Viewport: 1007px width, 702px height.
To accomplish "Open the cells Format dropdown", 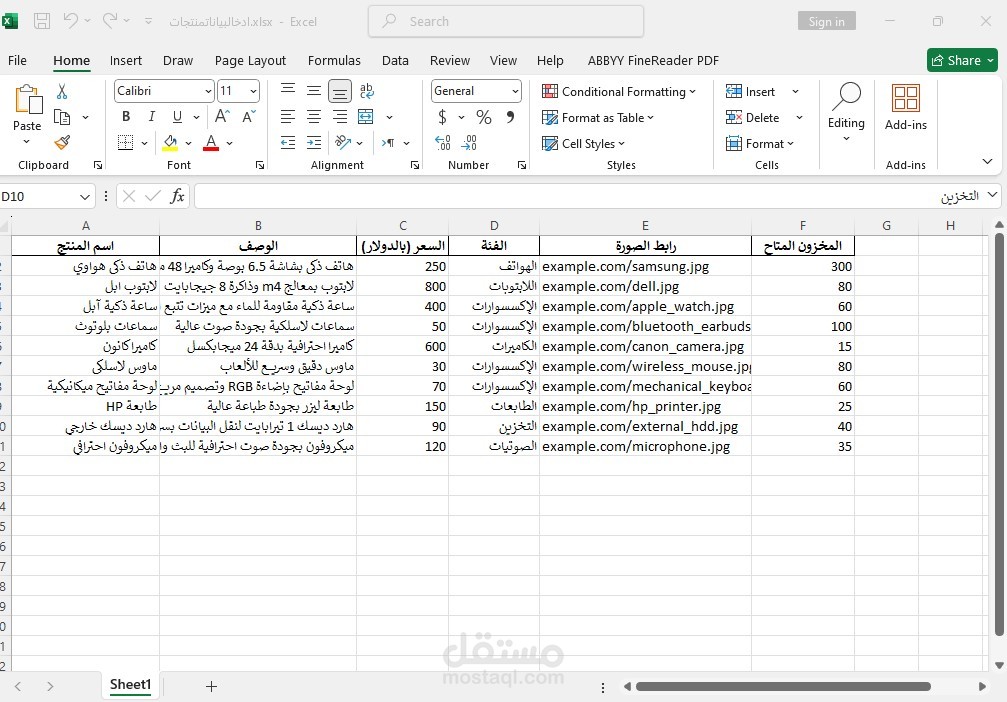I will tap(760, 143).
